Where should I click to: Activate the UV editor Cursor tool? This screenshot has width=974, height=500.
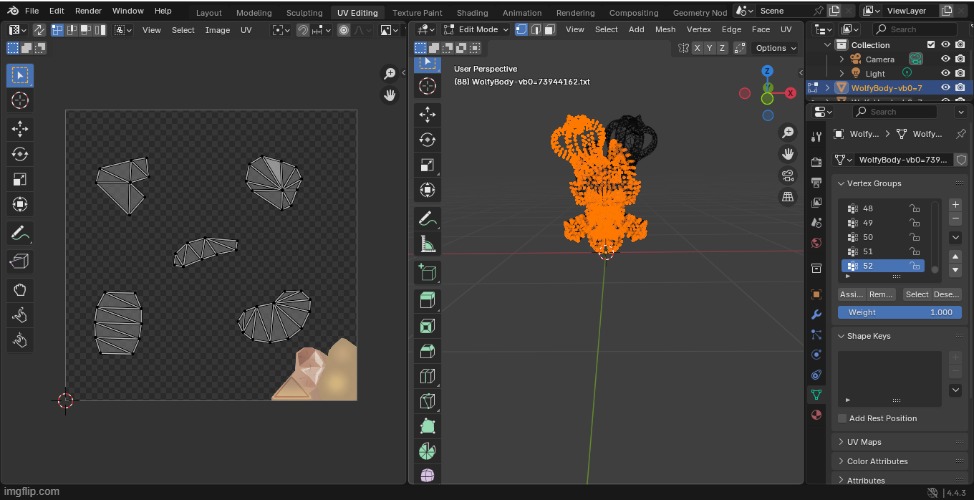20,100
